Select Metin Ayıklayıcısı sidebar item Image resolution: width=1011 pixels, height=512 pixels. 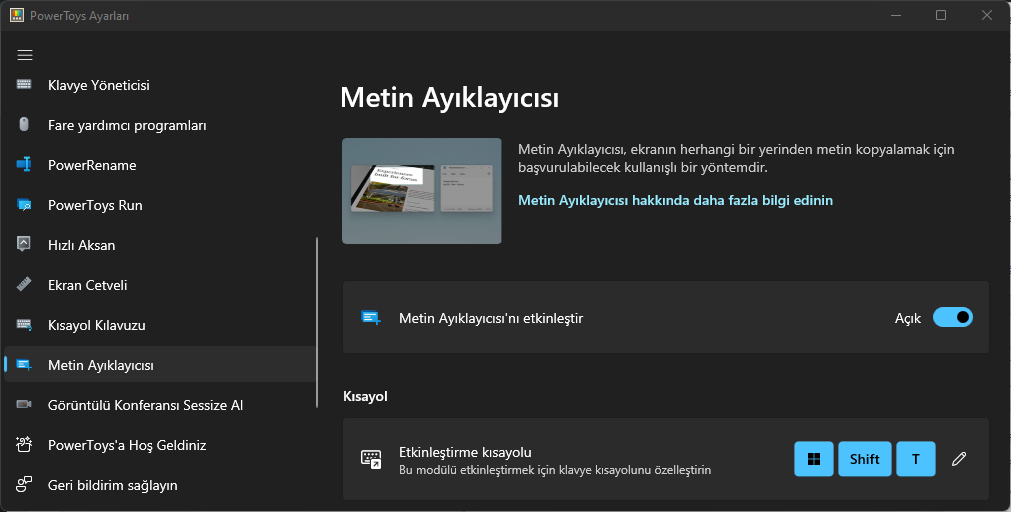(x=160, y=365)
